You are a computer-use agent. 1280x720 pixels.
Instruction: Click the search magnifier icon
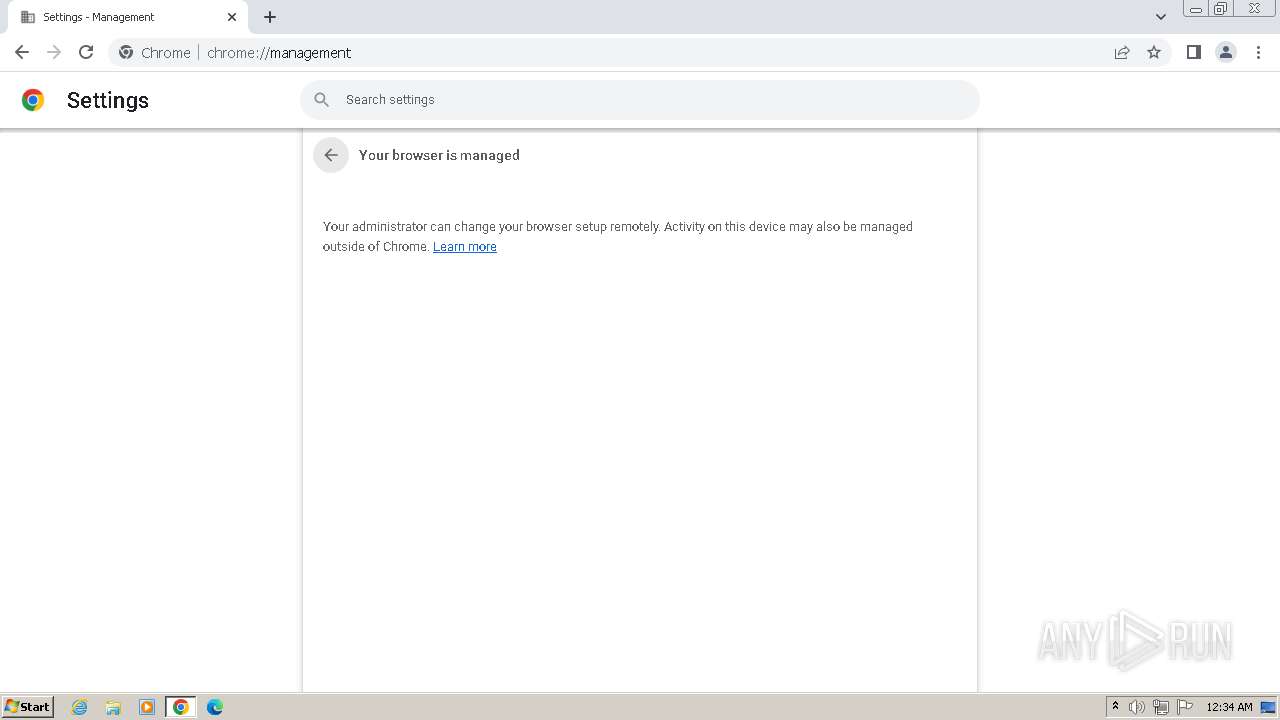click(x=321, y=100)
